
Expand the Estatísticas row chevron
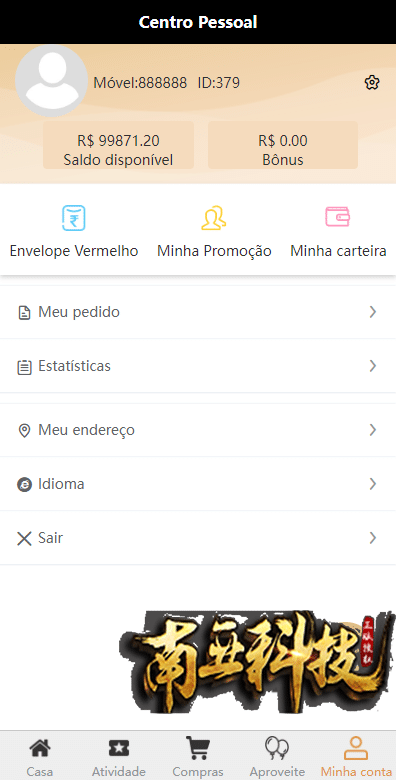pyautogui.click(x=373, y=366)
